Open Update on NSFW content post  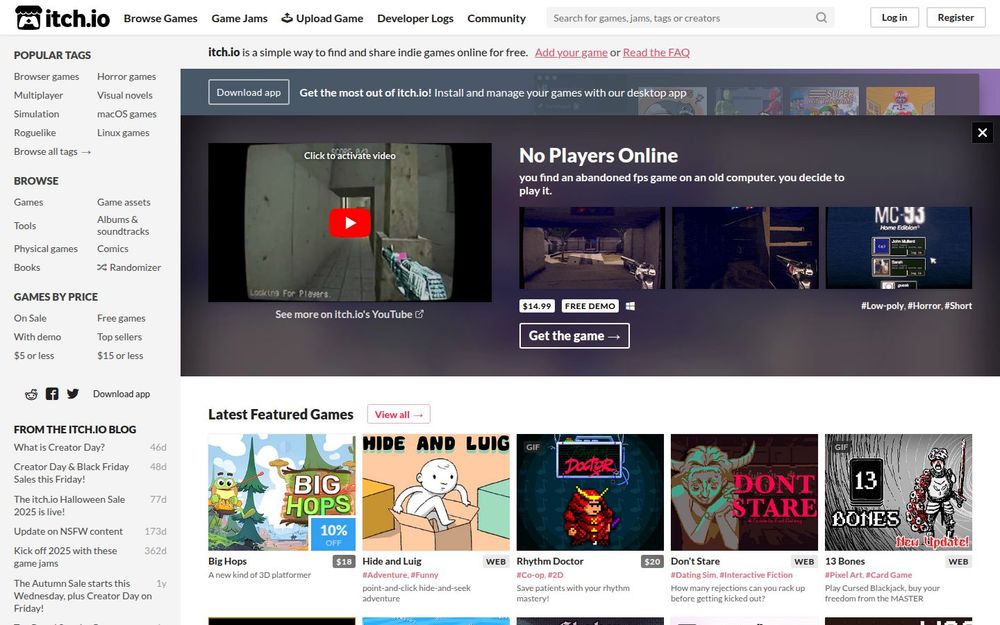click(68, 531)
